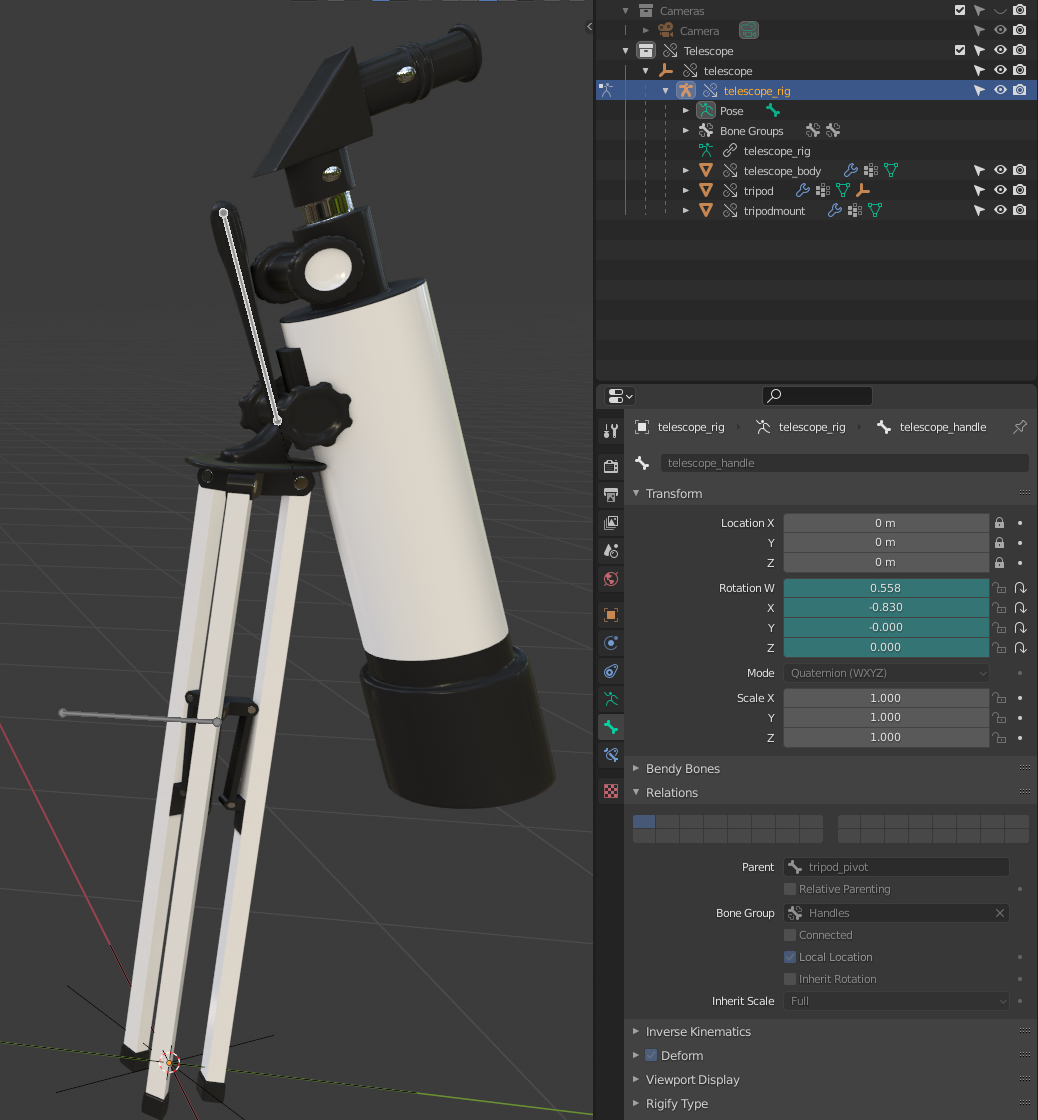Image resolution: width=1038 pixels, height=1120 pixels.
Task: Hide telescope_body in the viewport
Action: [x=999, y=170]
